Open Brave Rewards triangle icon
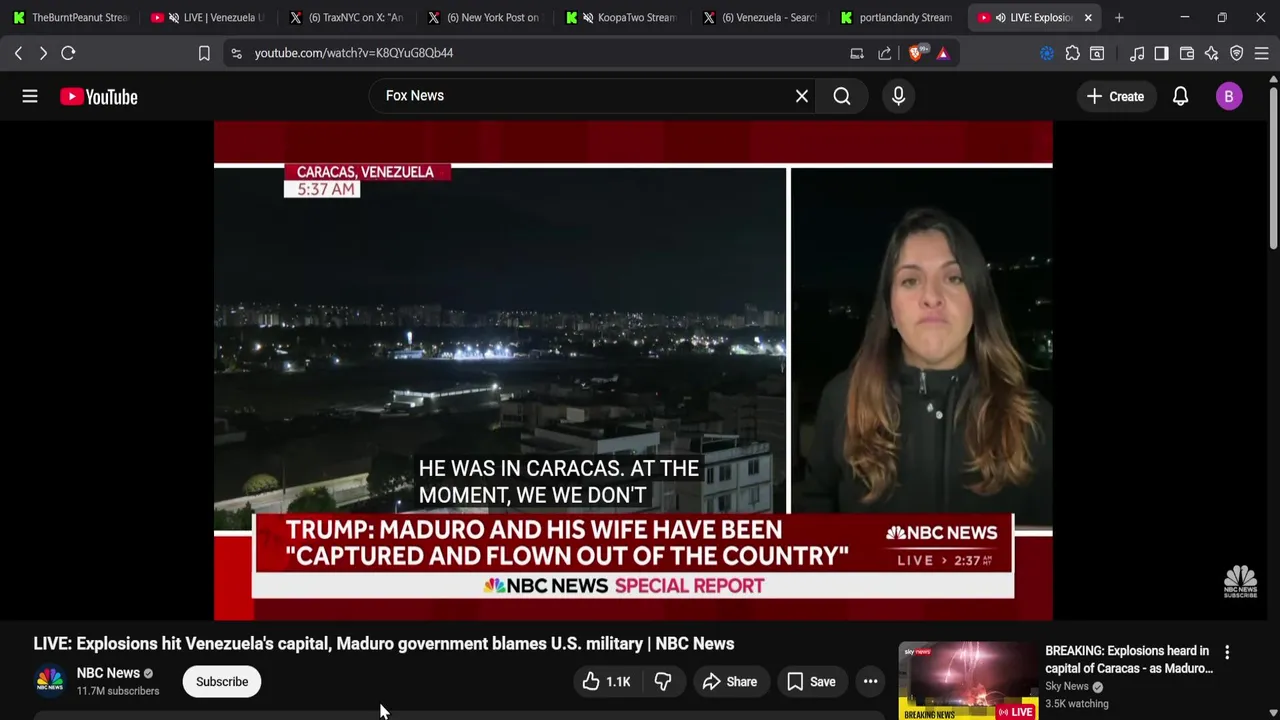 click(943, 53)
